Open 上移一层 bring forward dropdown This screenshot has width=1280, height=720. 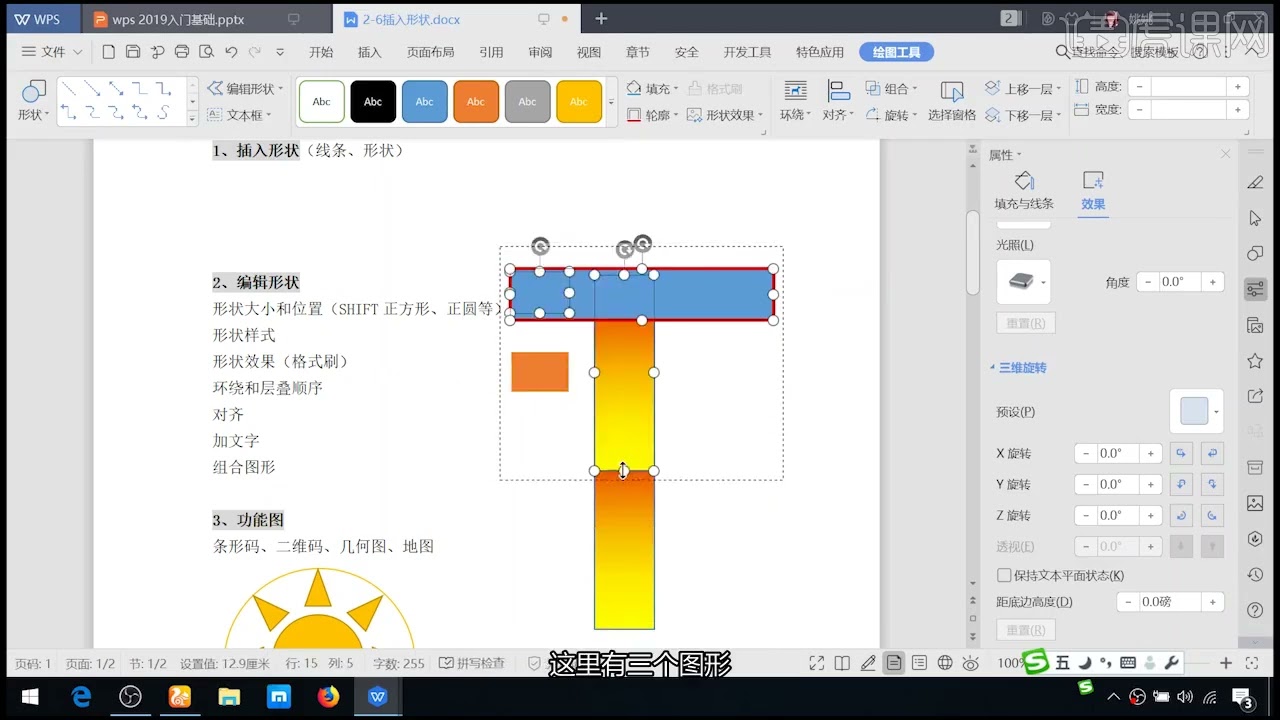coord(1024,88)
